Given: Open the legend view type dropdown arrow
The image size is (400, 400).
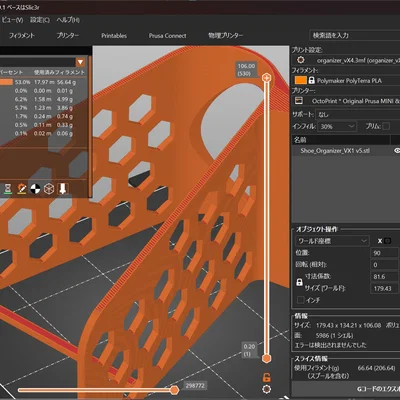Looking at the screenshot, I should 80,62.
